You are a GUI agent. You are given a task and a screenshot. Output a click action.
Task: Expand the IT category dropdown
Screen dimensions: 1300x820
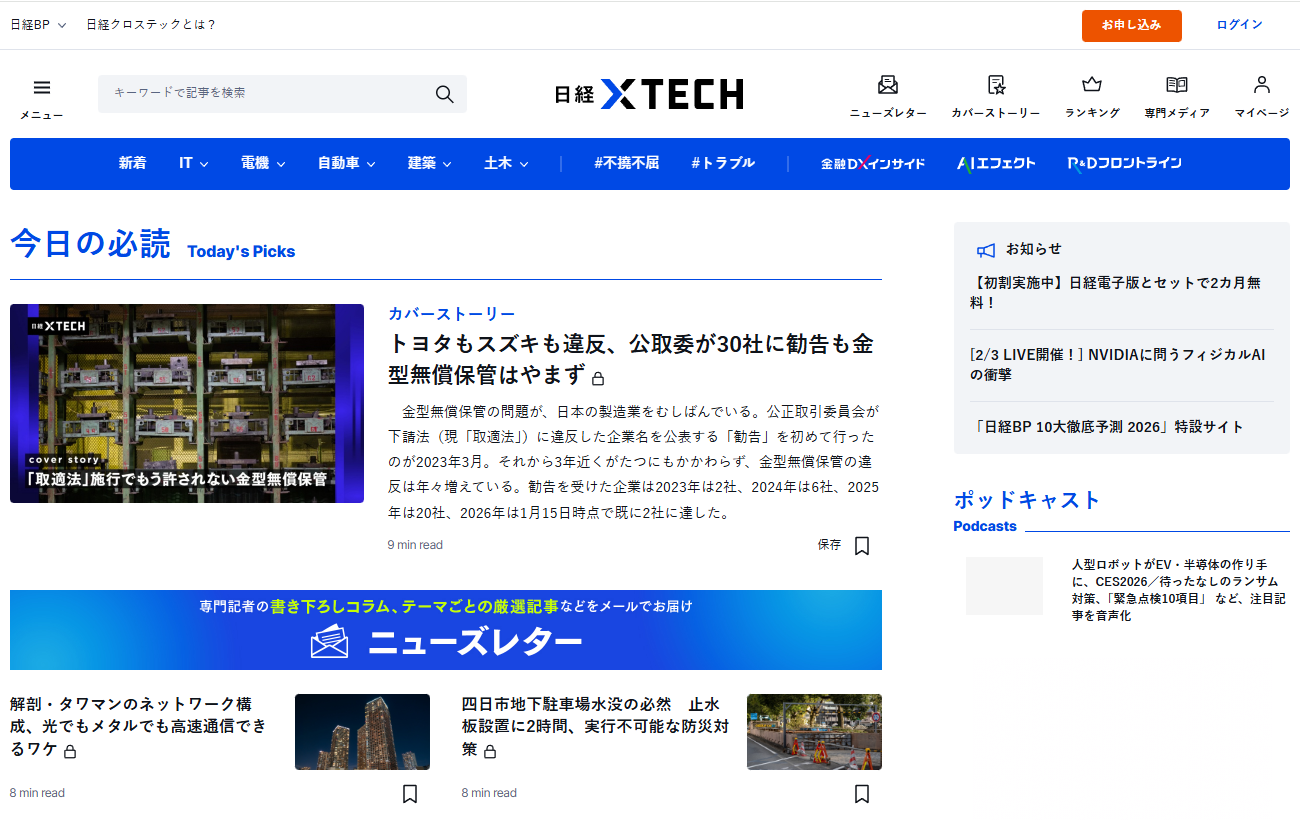point(193,163)
